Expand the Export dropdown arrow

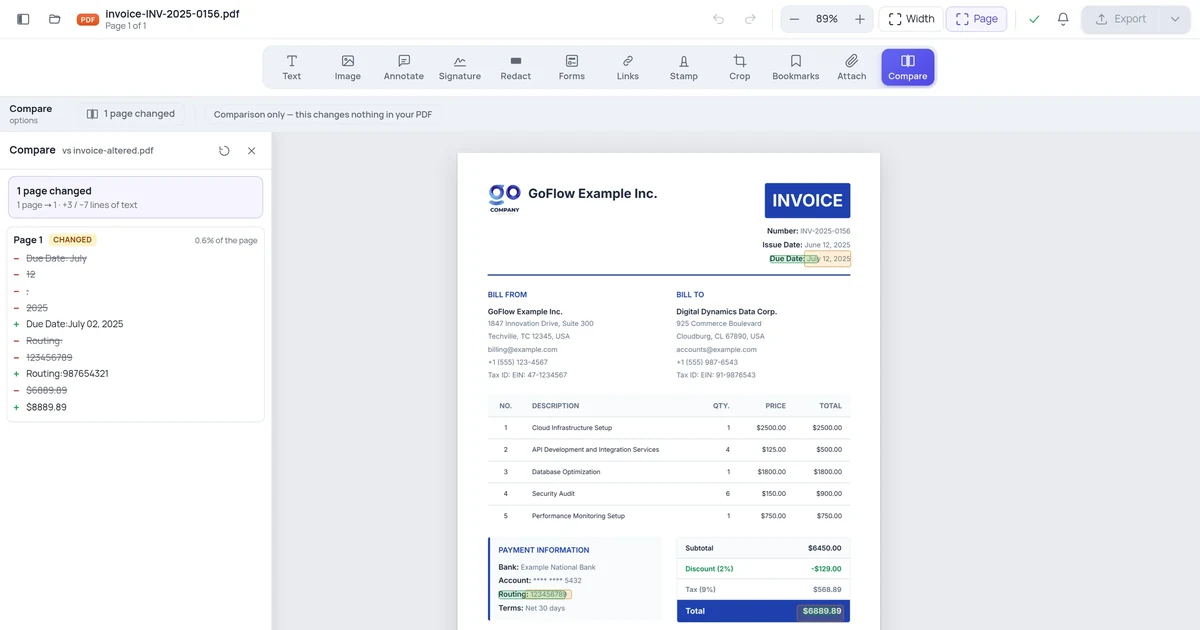point(1175,19)
